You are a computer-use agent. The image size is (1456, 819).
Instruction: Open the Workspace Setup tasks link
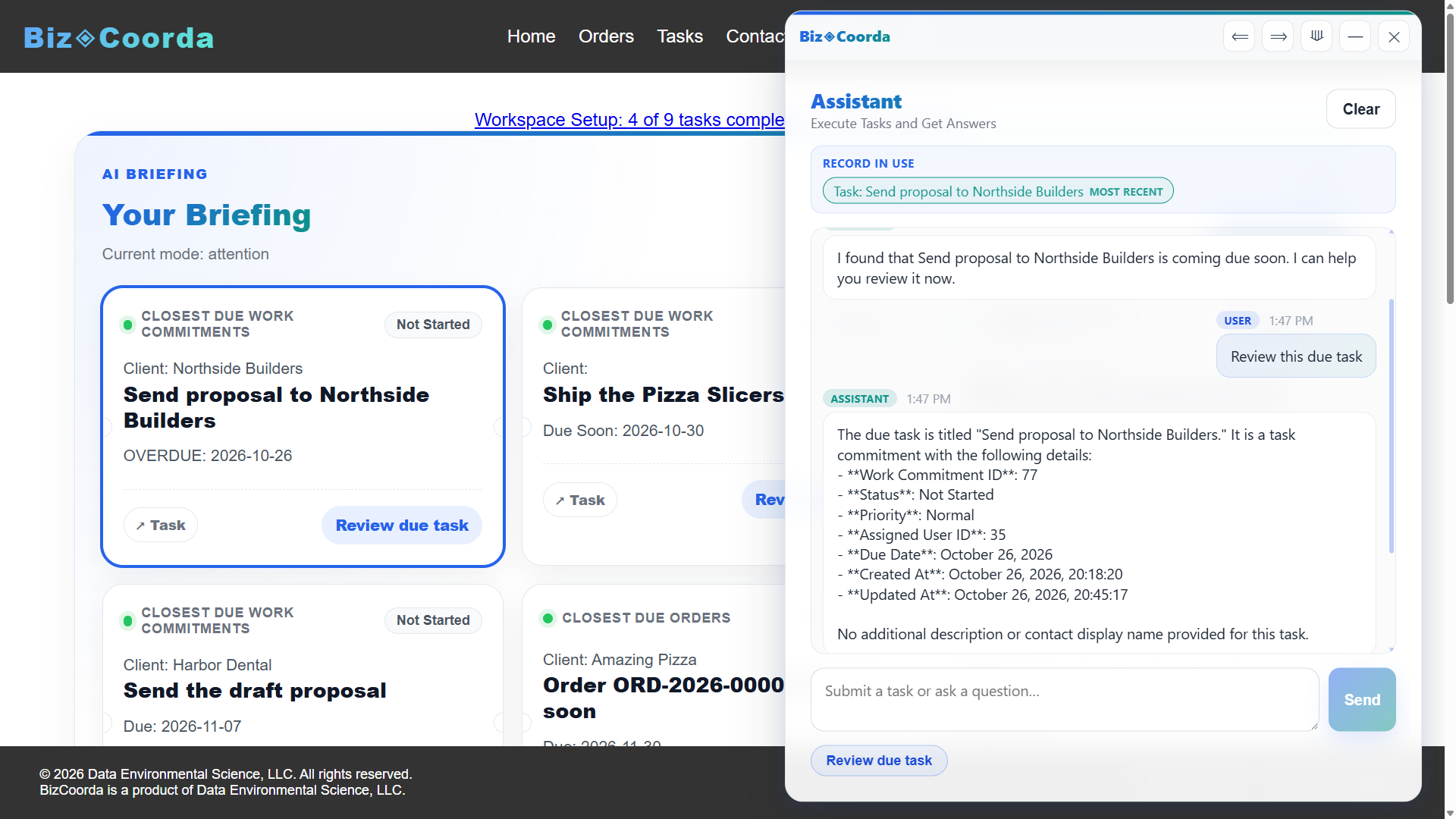pos(629,120)
